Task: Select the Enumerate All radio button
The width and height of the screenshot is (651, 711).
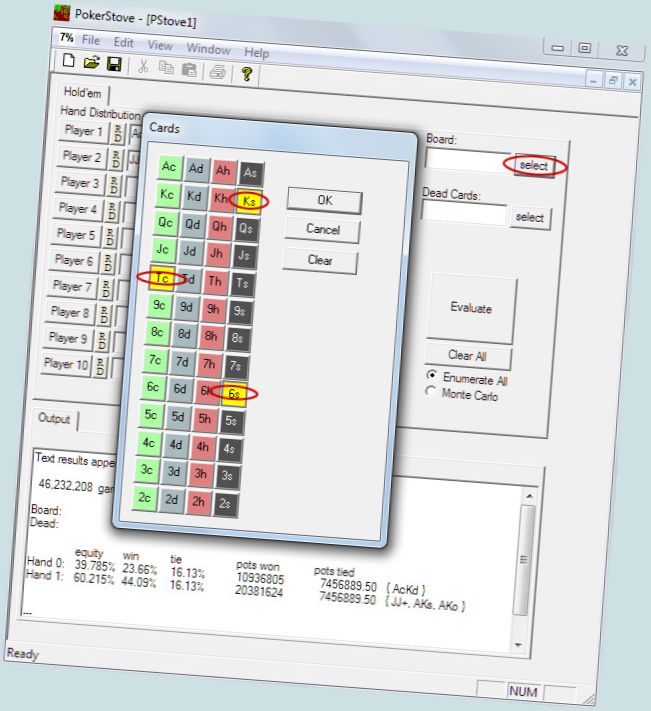Action: point(432,375)
